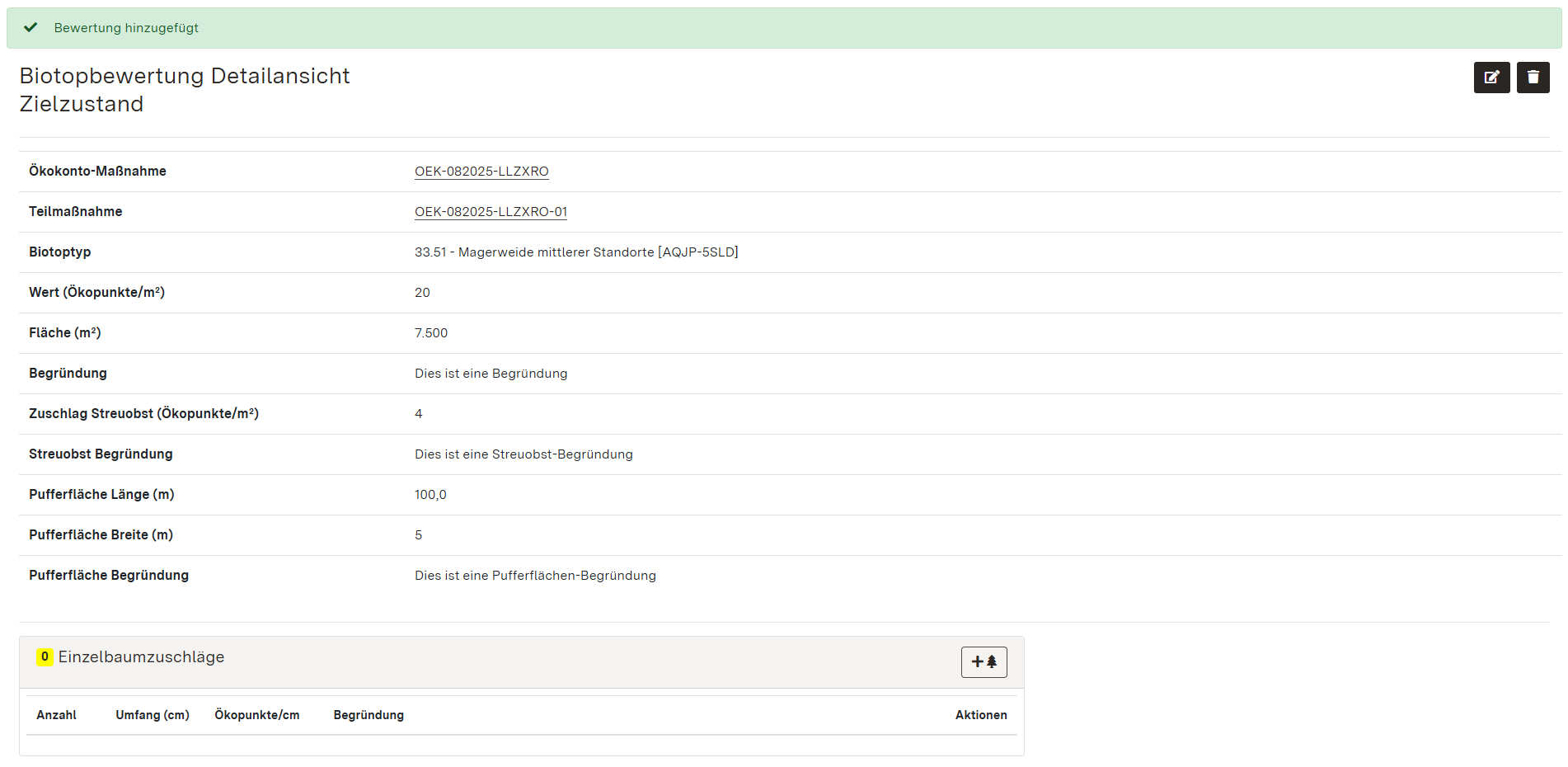The width and height of the screenshot is (1568, 767).
Task: Click the Ökopunkte/cm column header
Action: pos(257,715)
